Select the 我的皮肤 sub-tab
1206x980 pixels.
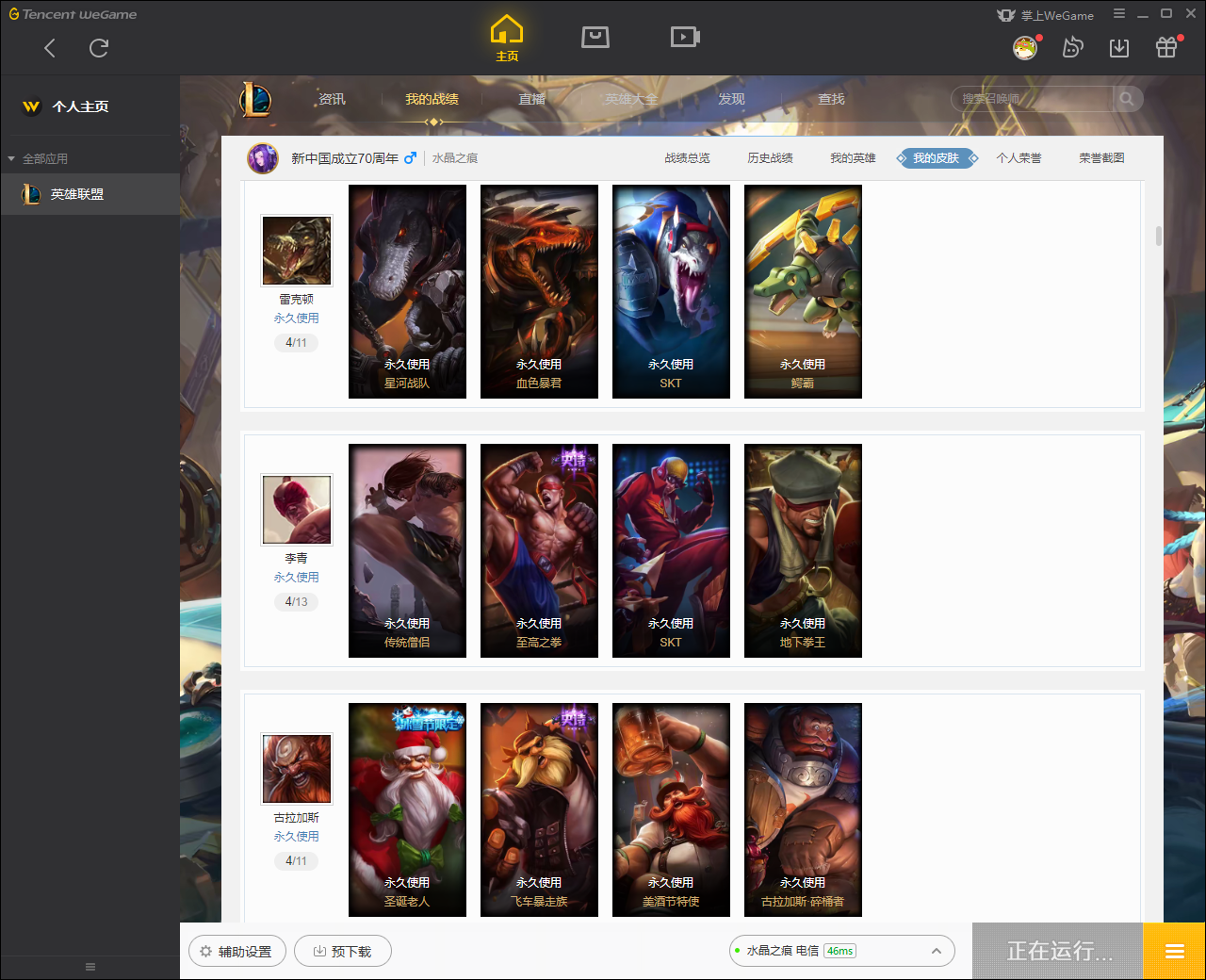[936, 158]
